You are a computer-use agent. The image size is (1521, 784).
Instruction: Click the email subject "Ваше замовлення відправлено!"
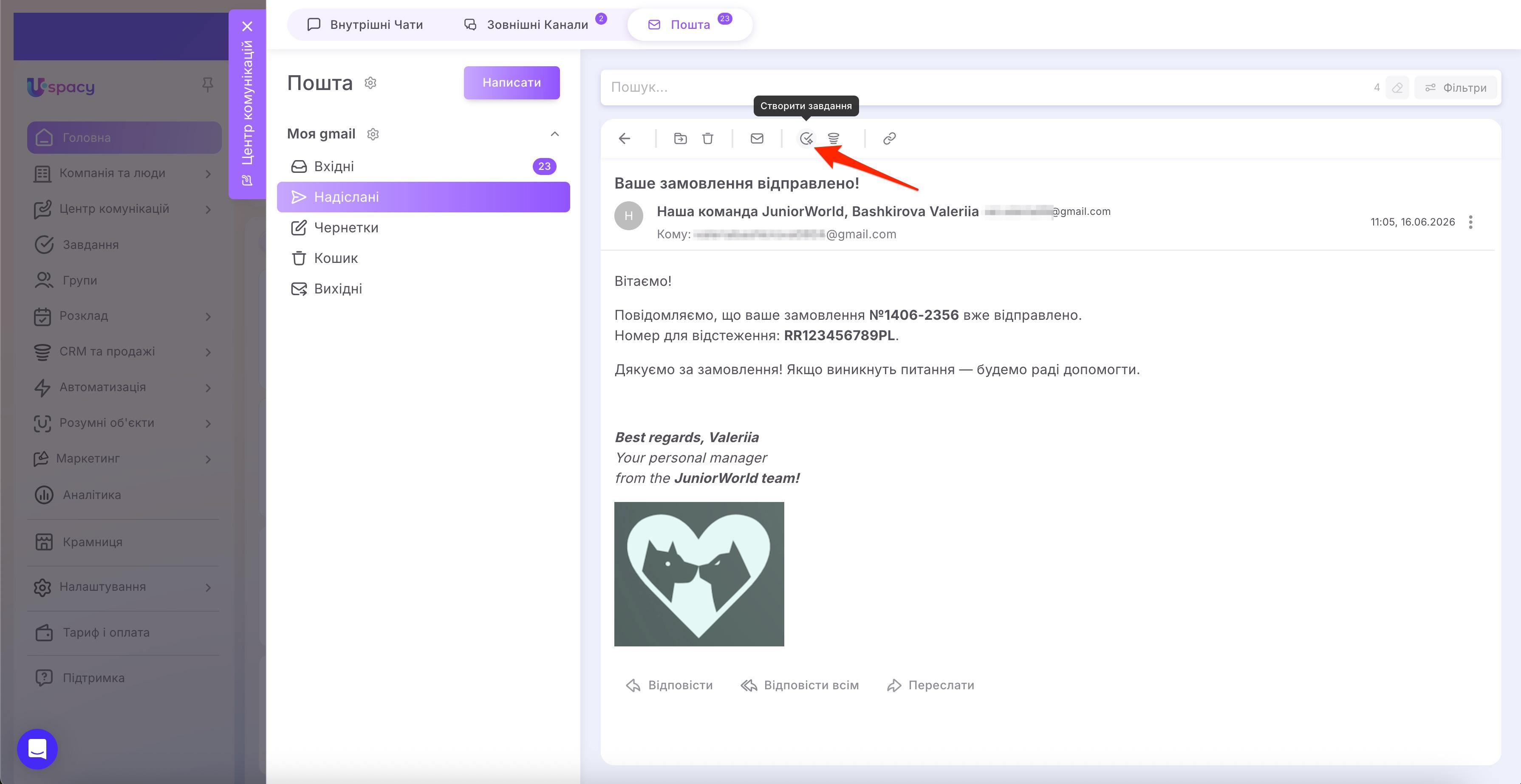[737, 183]
